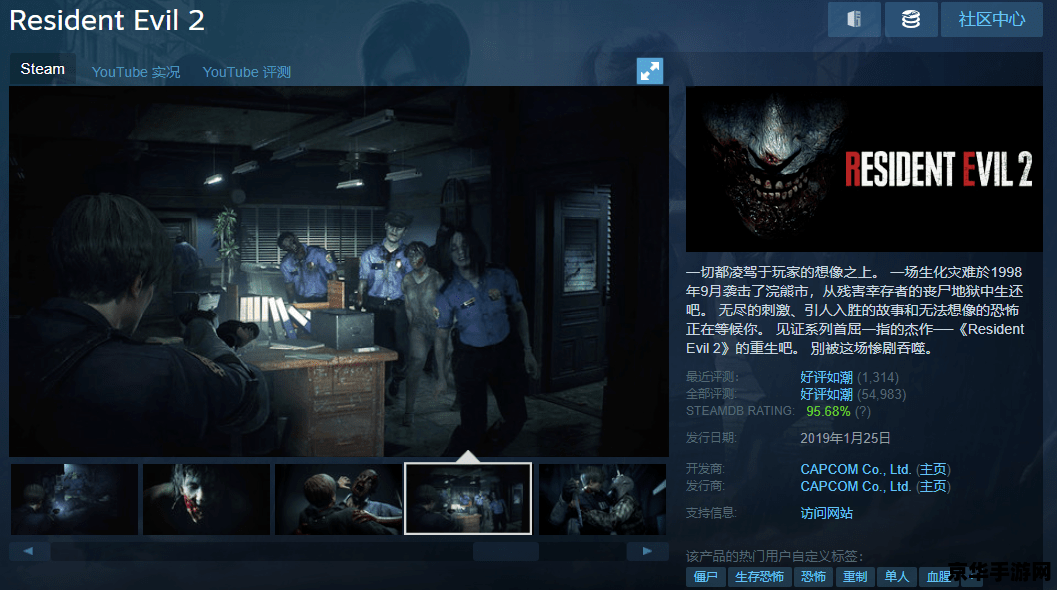
Task: Select the thumbnail of zombie biting Leon
Action: tap(338, 499)
